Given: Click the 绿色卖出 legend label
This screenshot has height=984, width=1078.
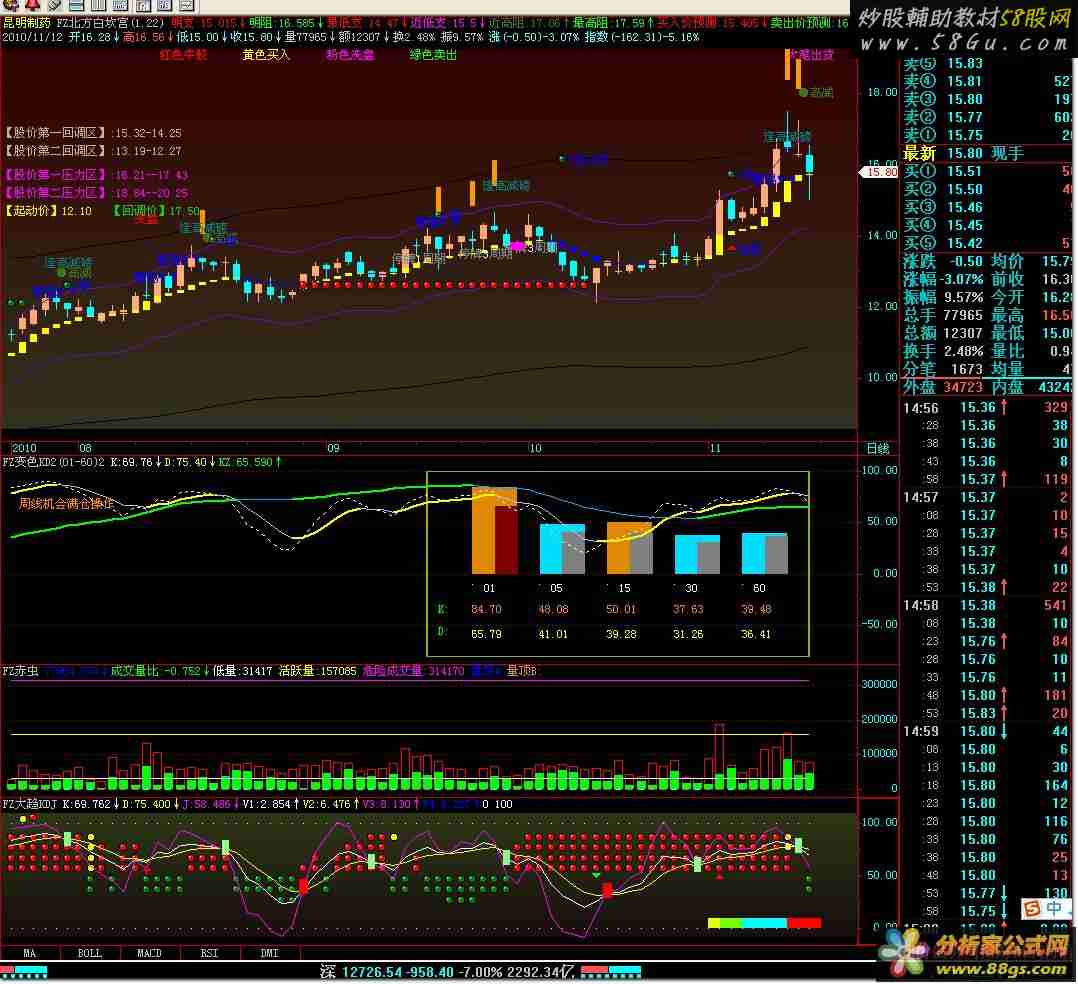Looking at the screenshot, I should (x=433, y=54).
